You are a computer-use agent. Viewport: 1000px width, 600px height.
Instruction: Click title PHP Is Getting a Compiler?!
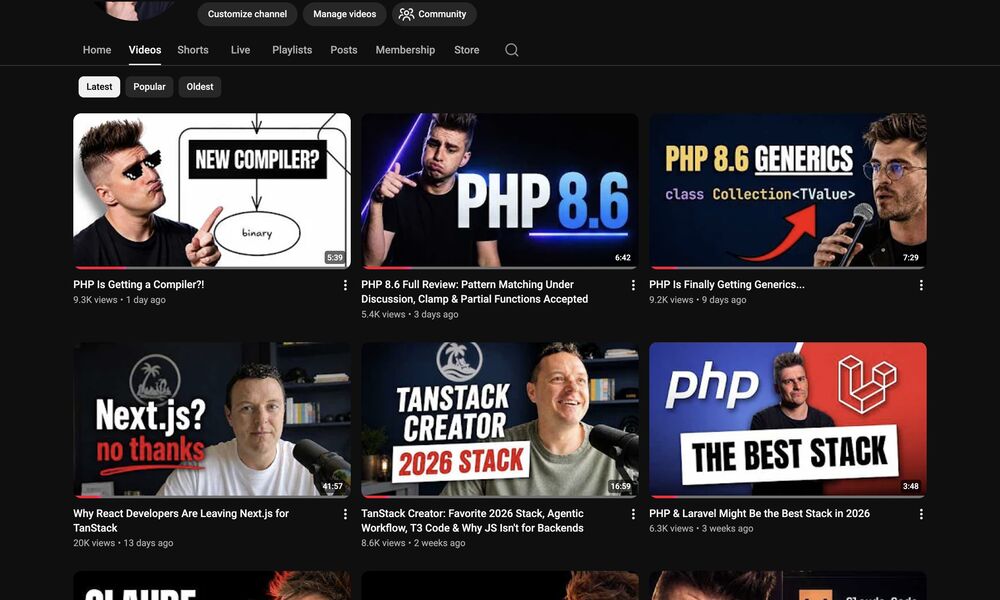click(x=138, y=284)
